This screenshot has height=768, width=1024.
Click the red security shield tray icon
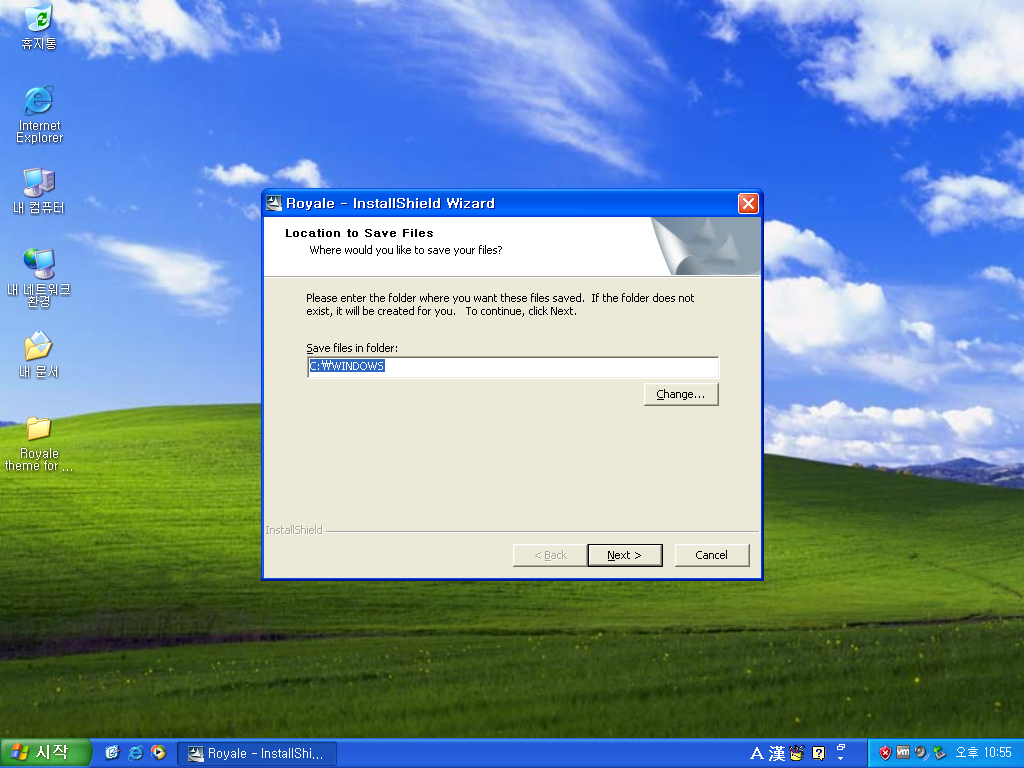[x=885, y=753]
